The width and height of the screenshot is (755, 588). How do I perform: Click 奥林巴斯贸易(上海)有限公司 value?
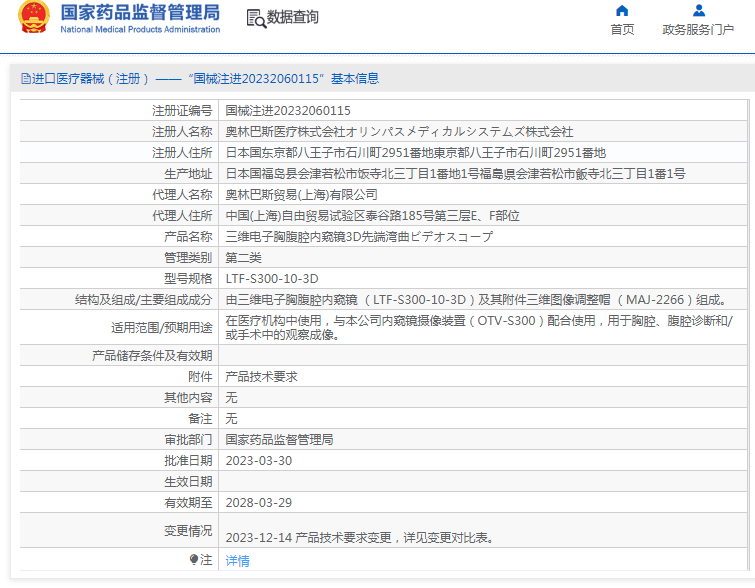[x=301, y=195]
